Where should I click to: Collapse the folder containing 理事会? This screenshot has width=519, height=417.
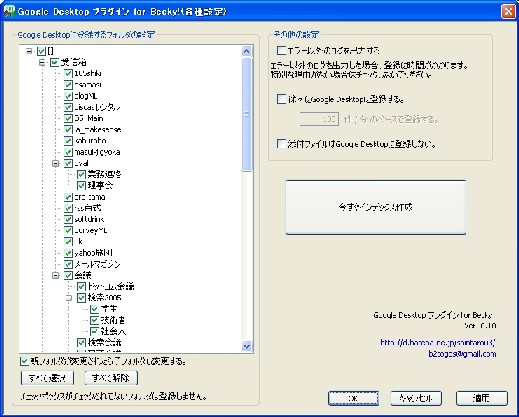coord(56,163)
